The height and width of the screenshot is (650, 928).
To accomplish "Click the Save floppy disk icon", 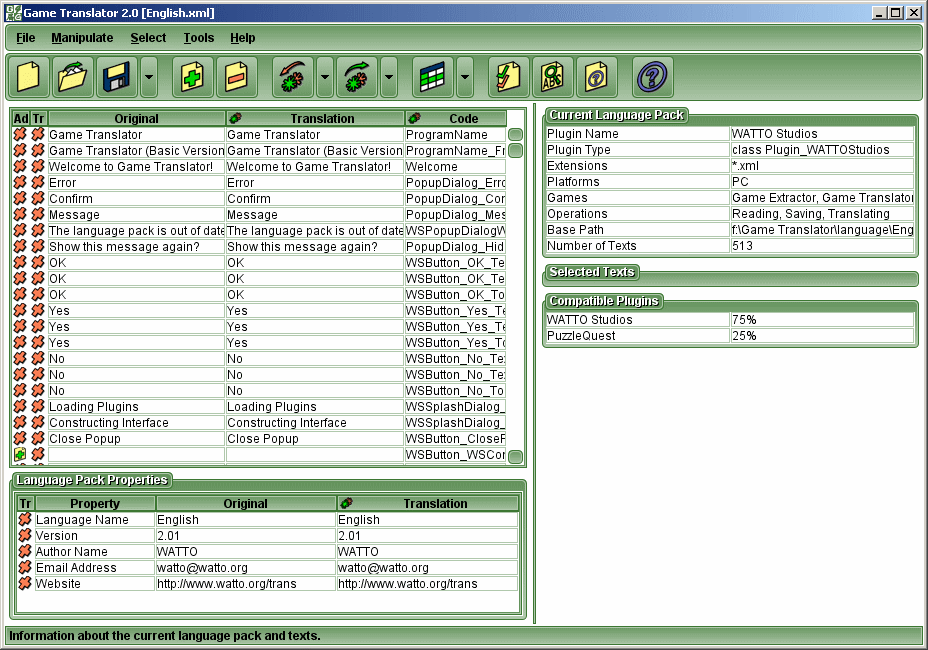I will click(x=116, y=77).
